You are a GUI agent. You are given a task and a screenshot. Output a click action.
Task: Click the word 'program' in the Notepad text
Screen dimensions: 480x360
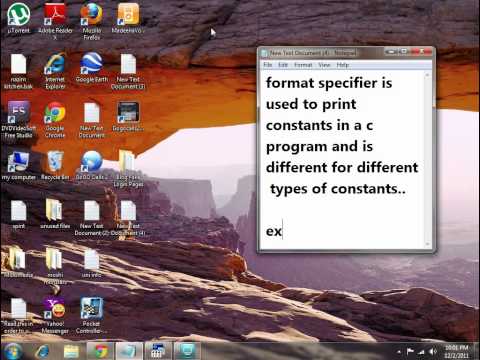[297, 147]
